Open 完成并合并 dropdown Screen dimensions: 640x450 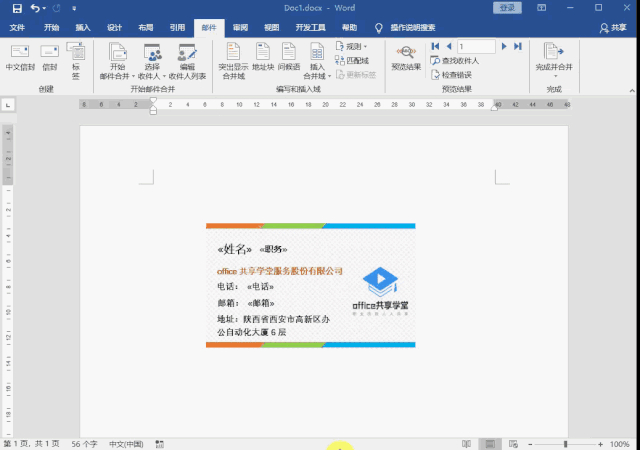tap(554, 60)
